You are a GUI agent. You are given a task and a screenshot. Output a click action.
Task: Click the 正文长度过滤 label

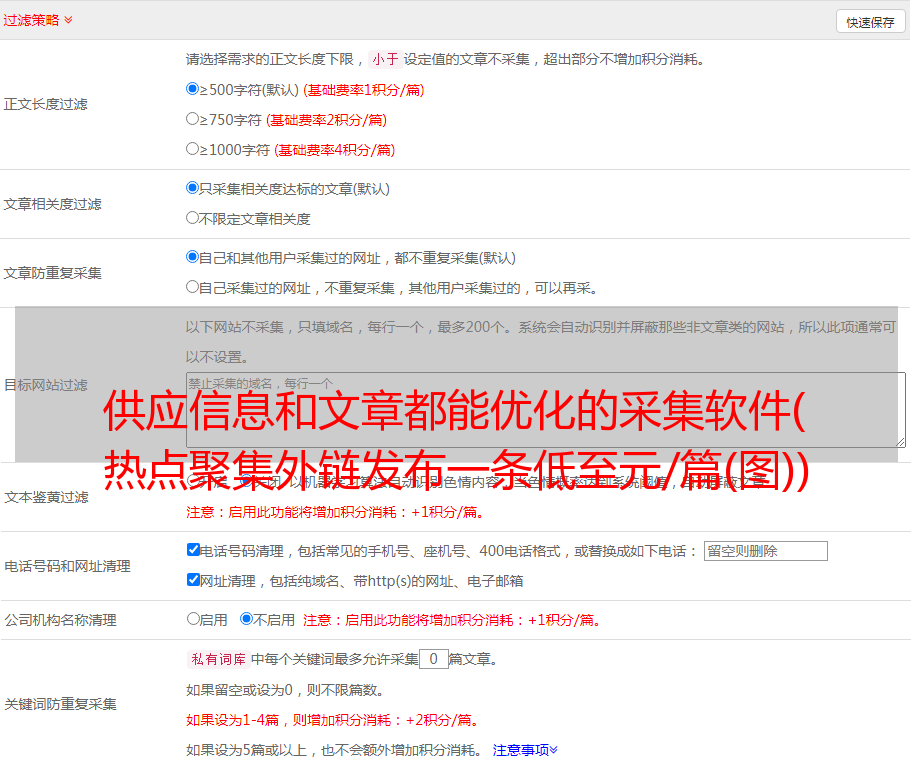coord(45,104)
